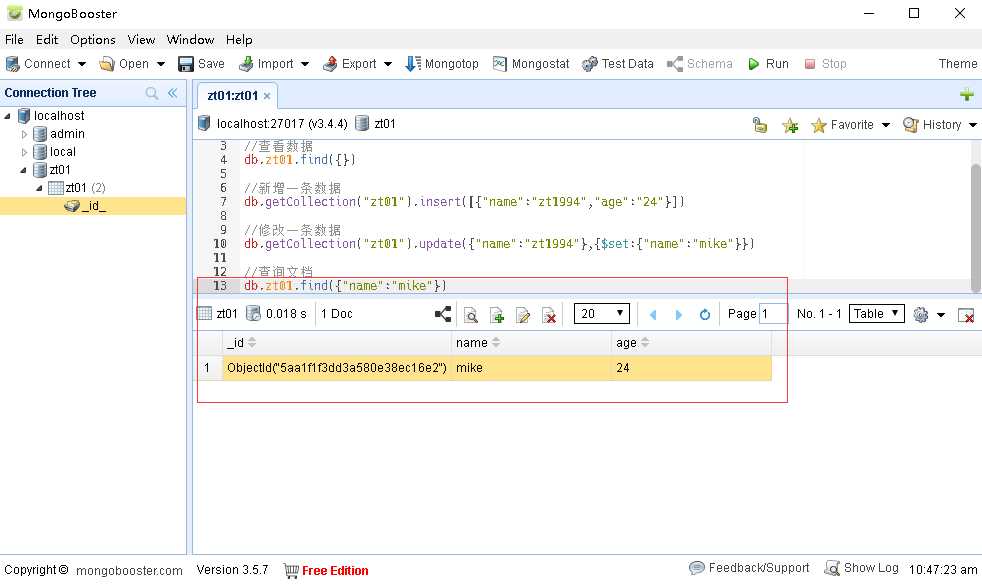Click the Import toolbar button
The width and height of the screenshot is (982, 585).
(x=266, y=64)
